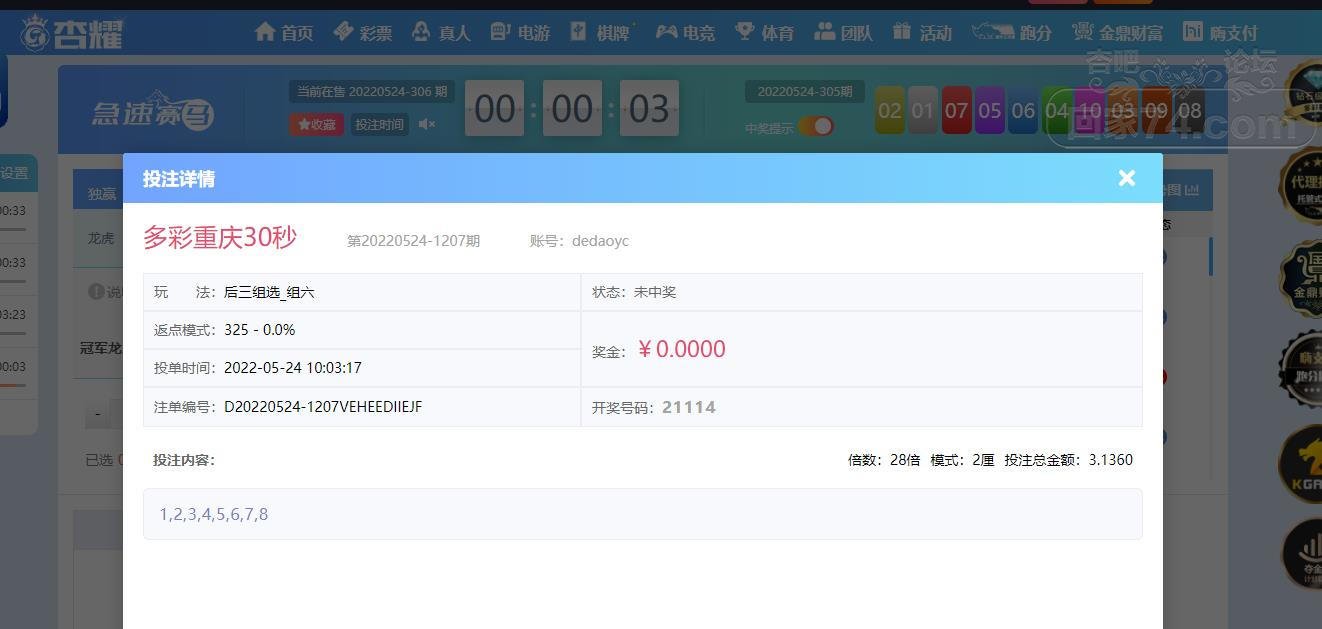Open the 电游 menu item

click(520, 32)
